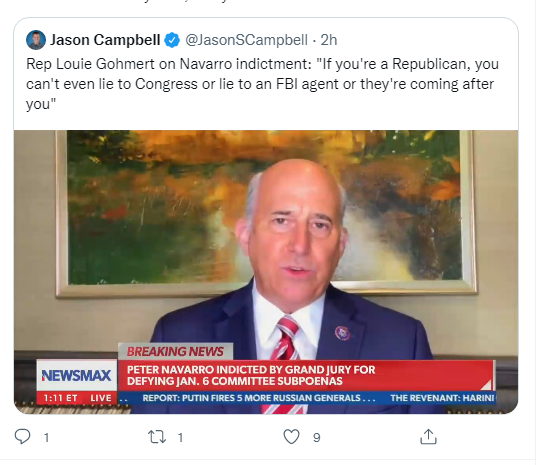This screenshot has height=465, width=549.
Task: Click the reply speech bubble icon
Action: (x=22, y=437)
